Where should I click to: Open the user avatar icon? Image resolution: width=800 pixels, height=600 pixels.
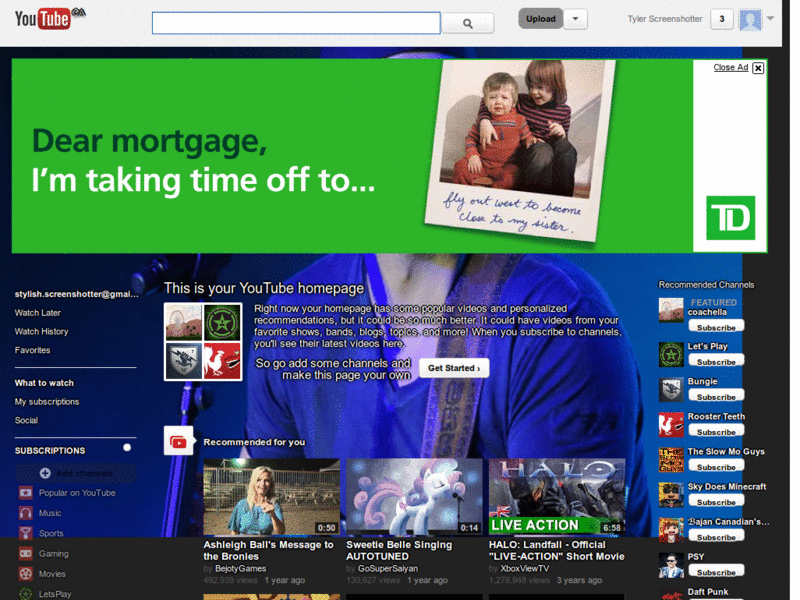(x=750, y=20)
